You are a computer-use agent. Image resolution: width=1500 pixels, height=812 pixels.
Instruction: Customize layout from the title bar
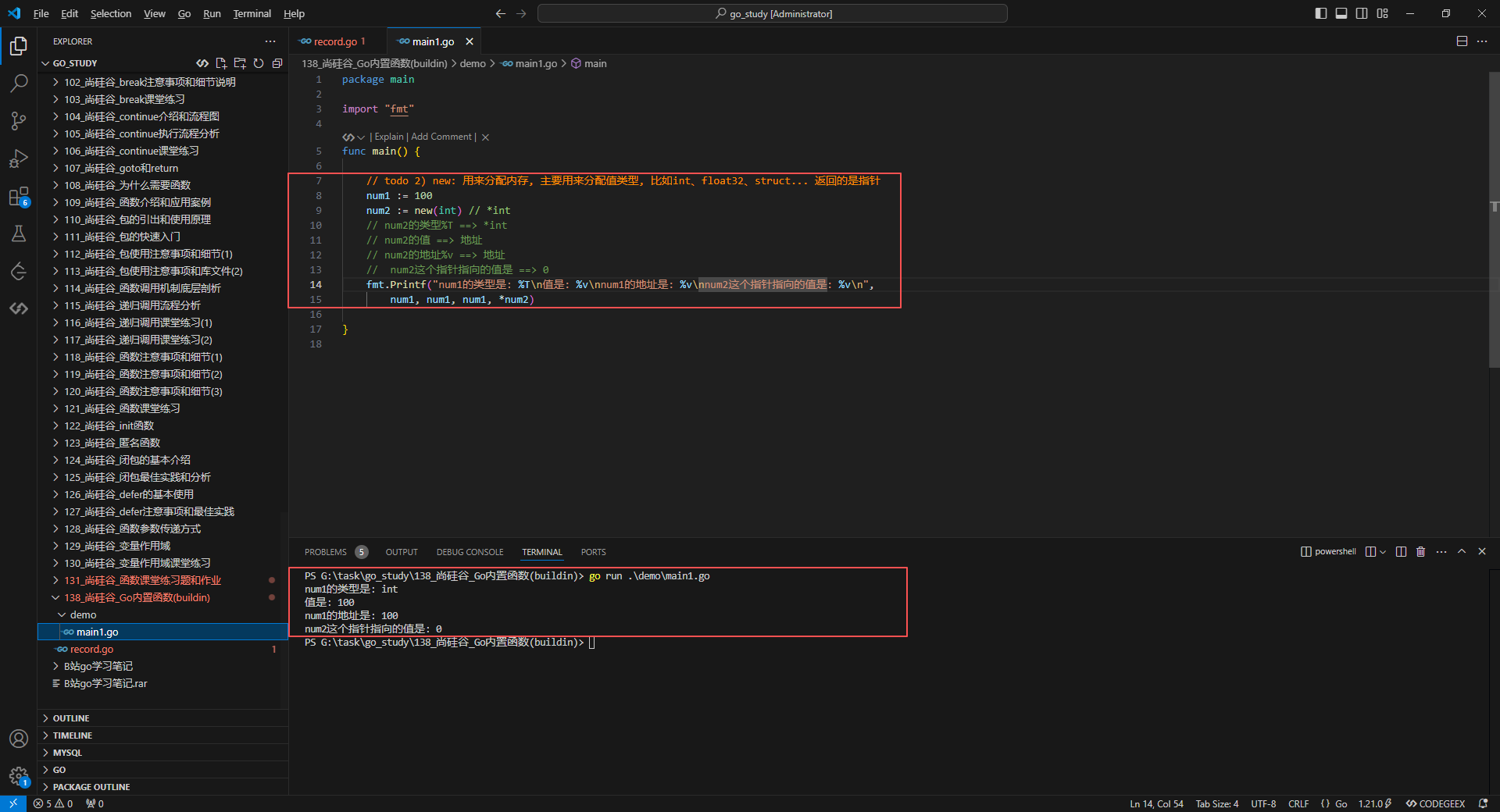click(x=1383, y=13)
